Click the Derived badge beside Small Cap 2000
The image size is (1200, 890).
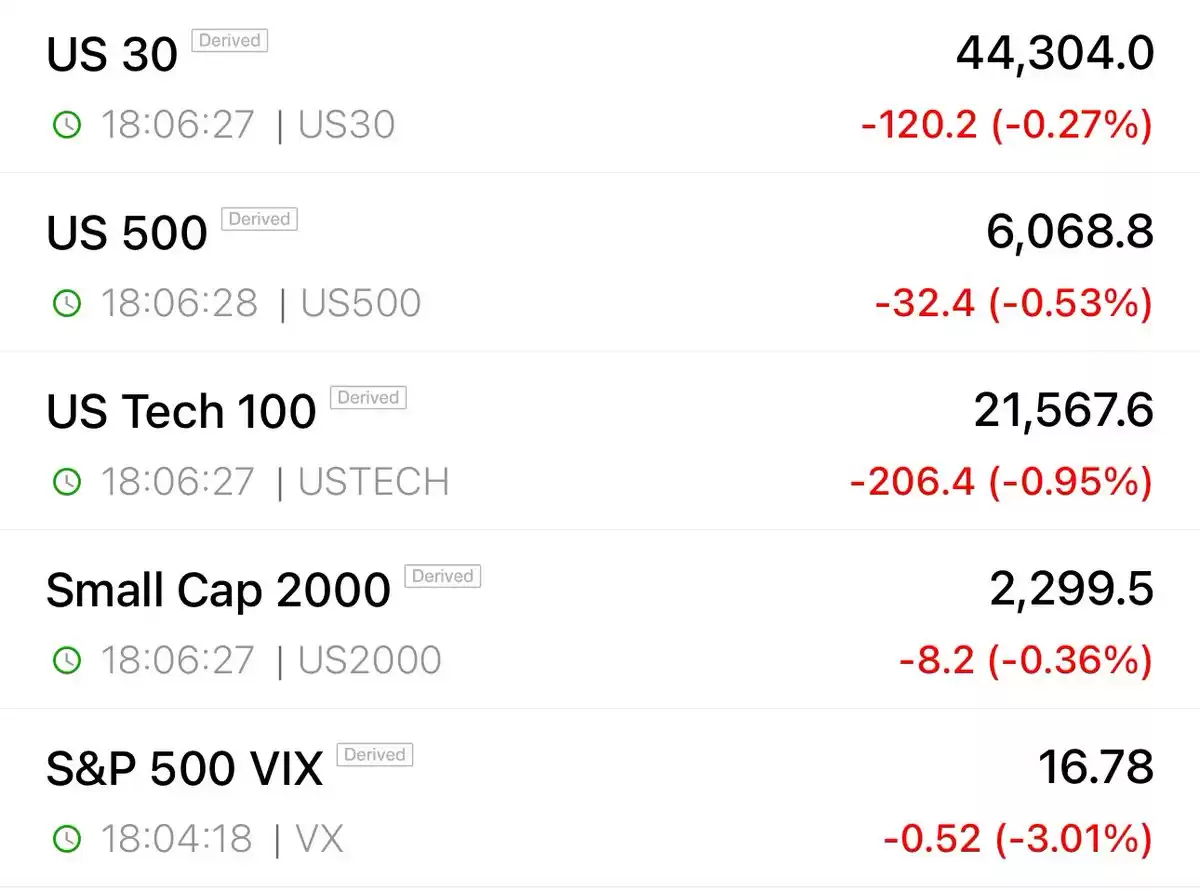pyautogui.click(x=442, y=576)
